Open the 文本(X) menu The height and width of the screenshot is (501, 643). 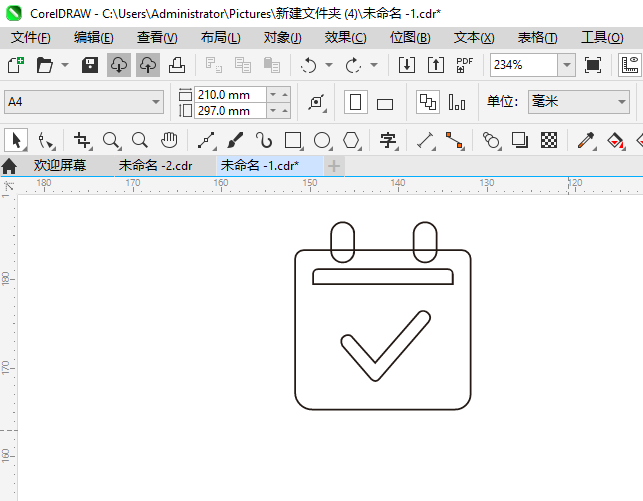point(474,38)
